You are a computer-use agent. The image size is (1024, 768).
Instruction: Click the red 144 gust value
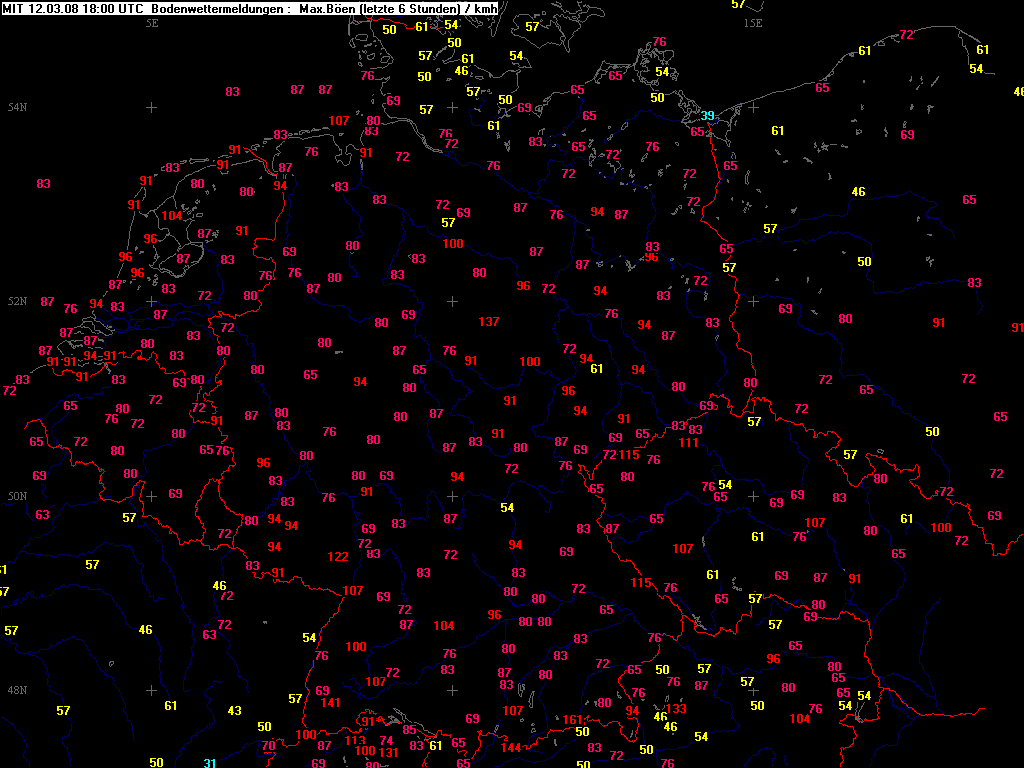click(511, 748)
